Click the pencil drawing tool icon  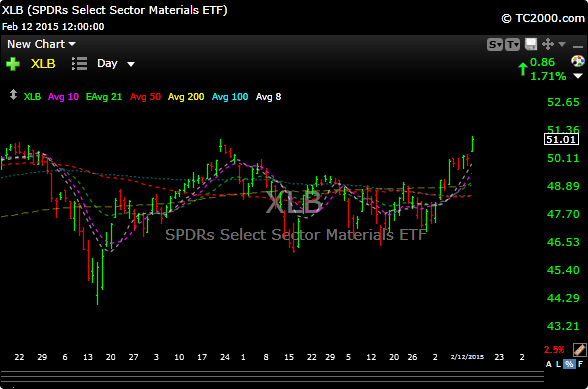click(x=579, y=350)
